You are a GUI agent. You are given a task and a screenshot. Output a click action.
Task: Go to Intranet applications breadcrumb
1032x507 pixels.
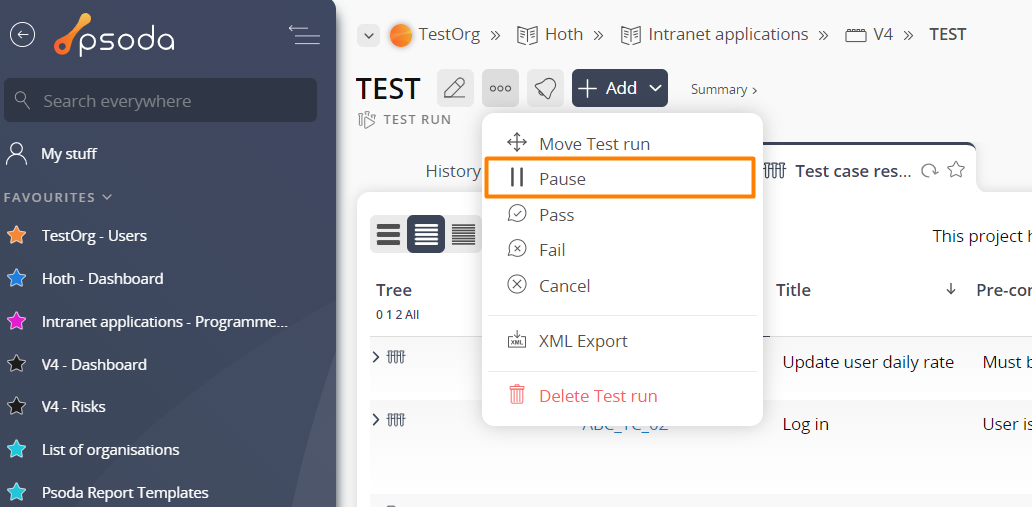(728, 34)
